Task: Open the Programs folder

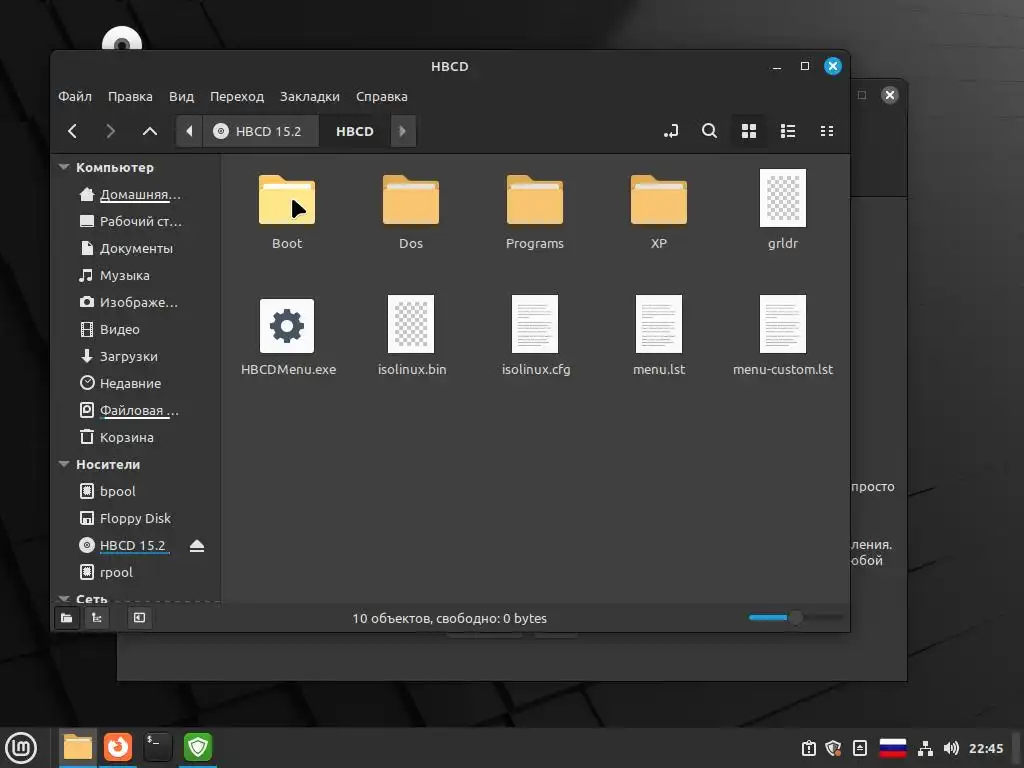Action: click(535, 200)
